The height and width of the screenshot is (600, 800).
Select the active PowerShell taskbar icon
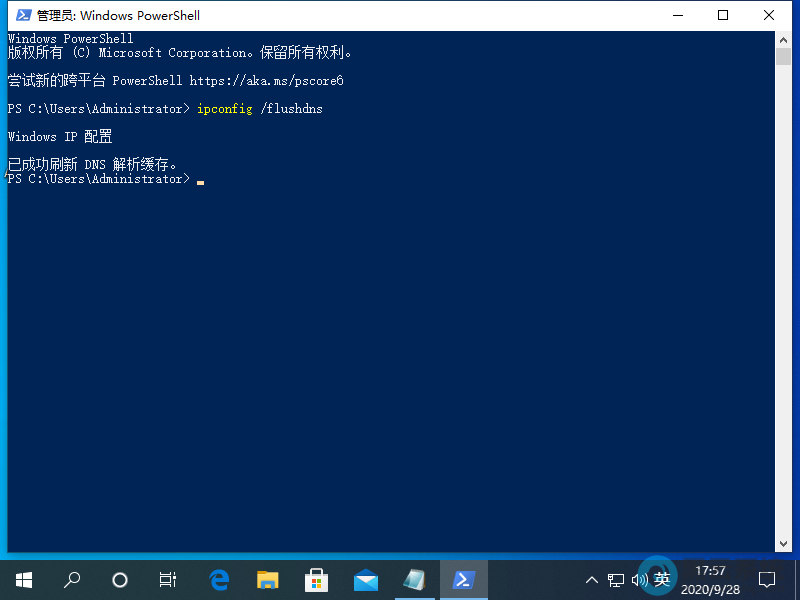point(464,579)
